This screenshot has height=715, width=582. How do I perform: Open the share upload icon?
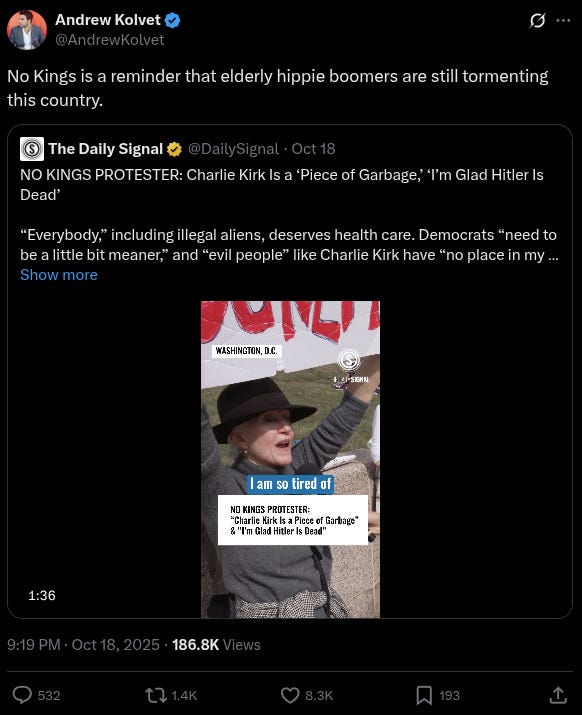(557, 694)
